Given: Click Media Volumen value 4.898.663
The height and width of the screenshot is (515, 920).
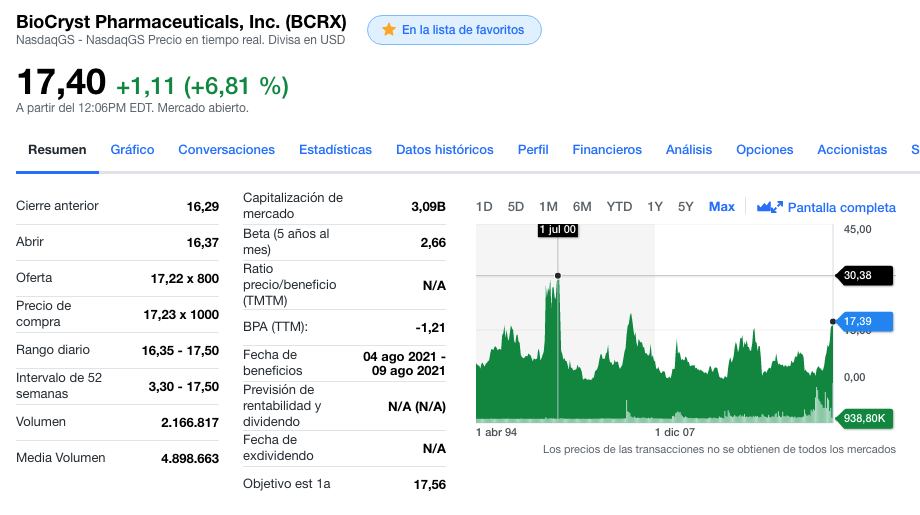Looking at the screenshot, I should (x=190, y=459).
